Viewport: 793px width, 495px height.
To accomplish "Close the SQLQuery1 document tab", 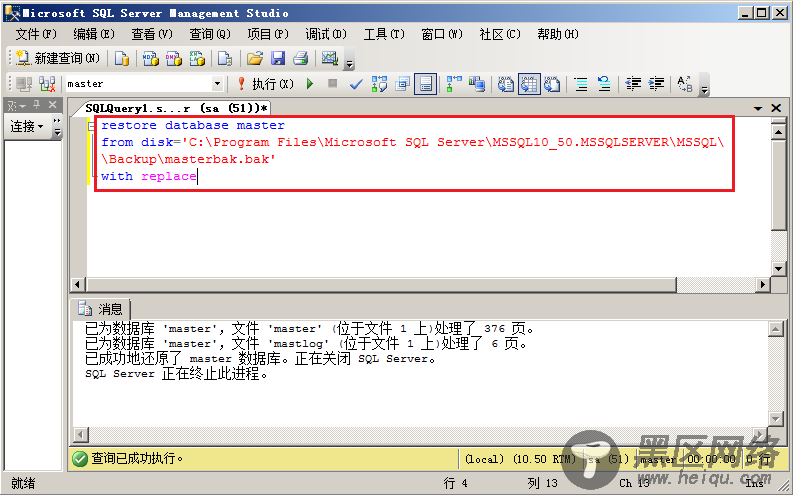I will (776, 108).
